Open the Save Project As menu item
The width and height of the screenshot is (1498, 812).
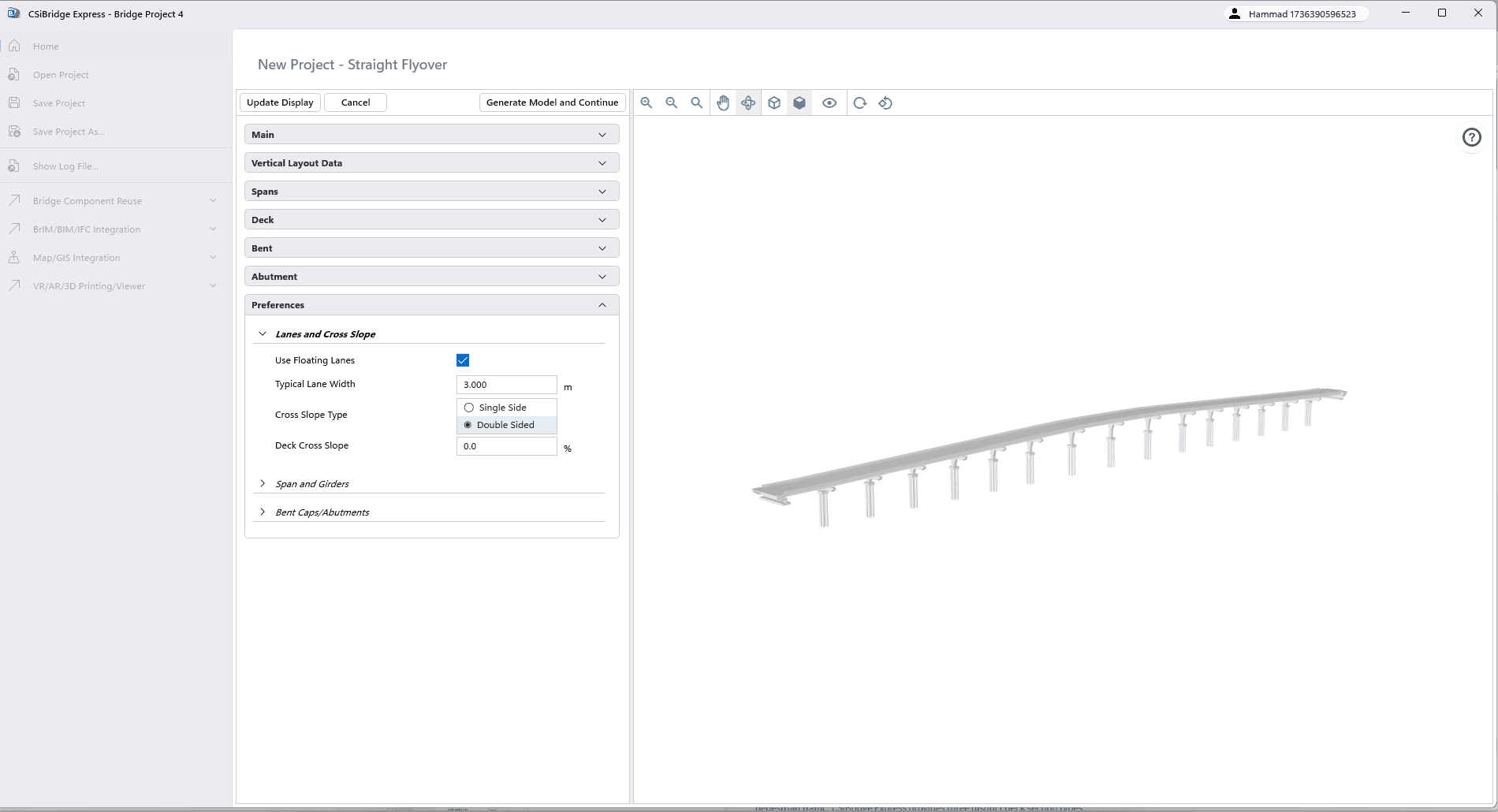69,132
